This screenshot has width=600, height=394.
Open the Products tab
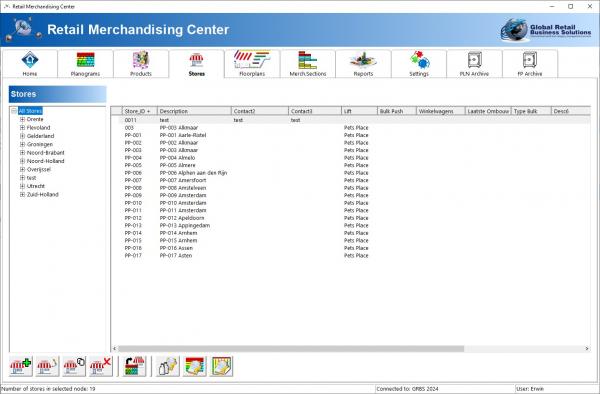[x=141, y=64]
